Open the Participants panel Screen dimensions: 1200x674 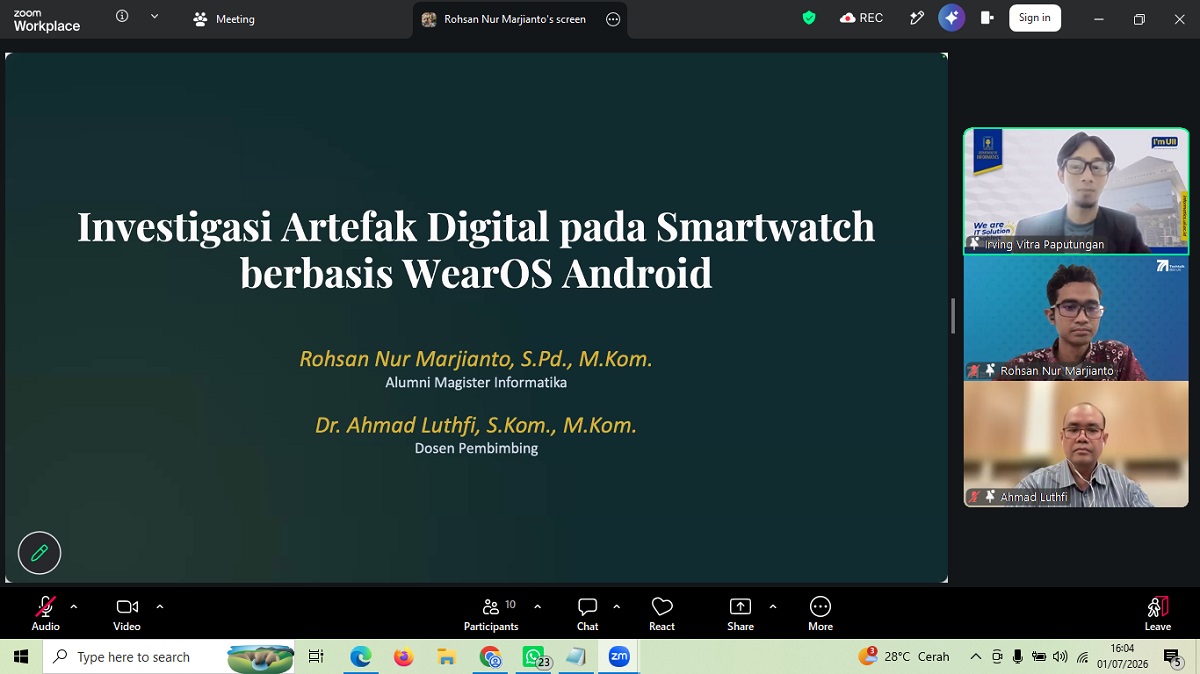pyautogui.click(x=491, y=613)
